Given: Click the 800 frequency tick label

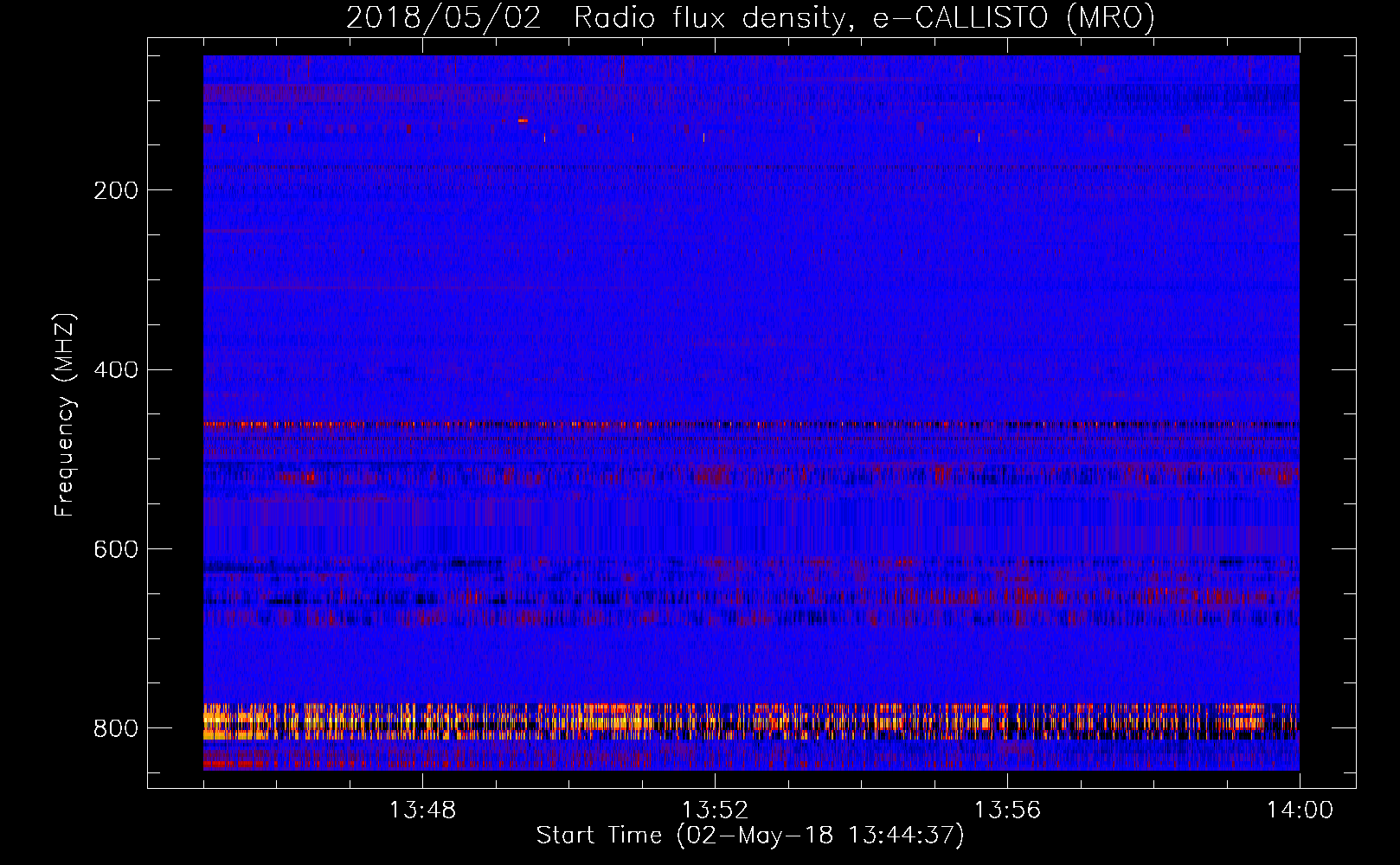Looking at the screenshot, I should point(116,728).
